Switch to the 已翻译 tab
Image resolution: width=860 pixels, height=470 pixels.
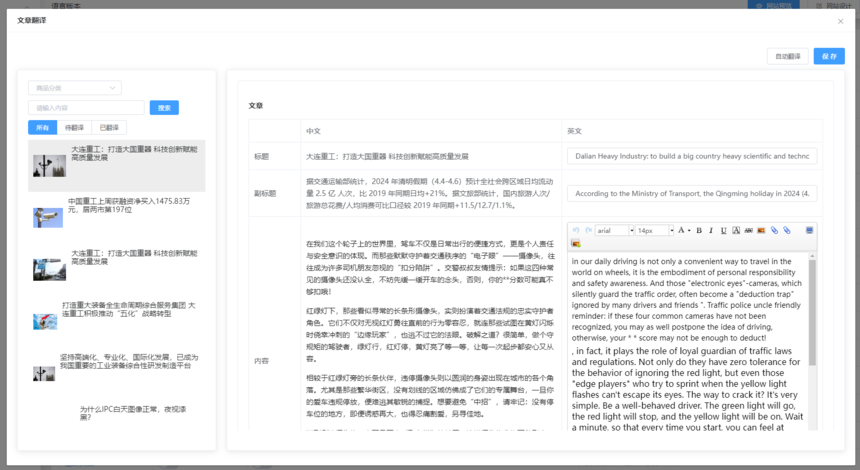click(x=109, y=128)
